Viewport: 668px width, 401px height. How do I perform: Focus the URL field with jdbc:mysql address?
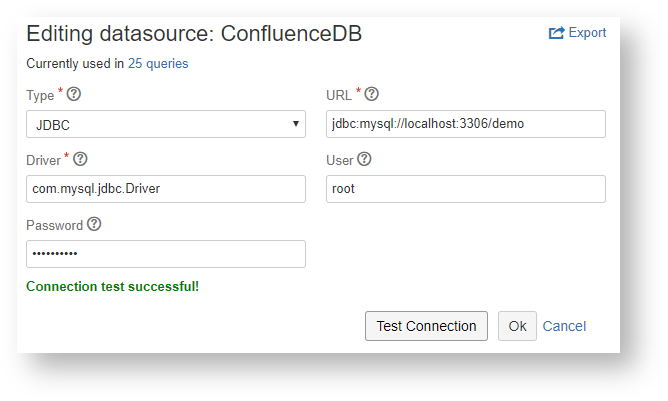coord(465,124)
